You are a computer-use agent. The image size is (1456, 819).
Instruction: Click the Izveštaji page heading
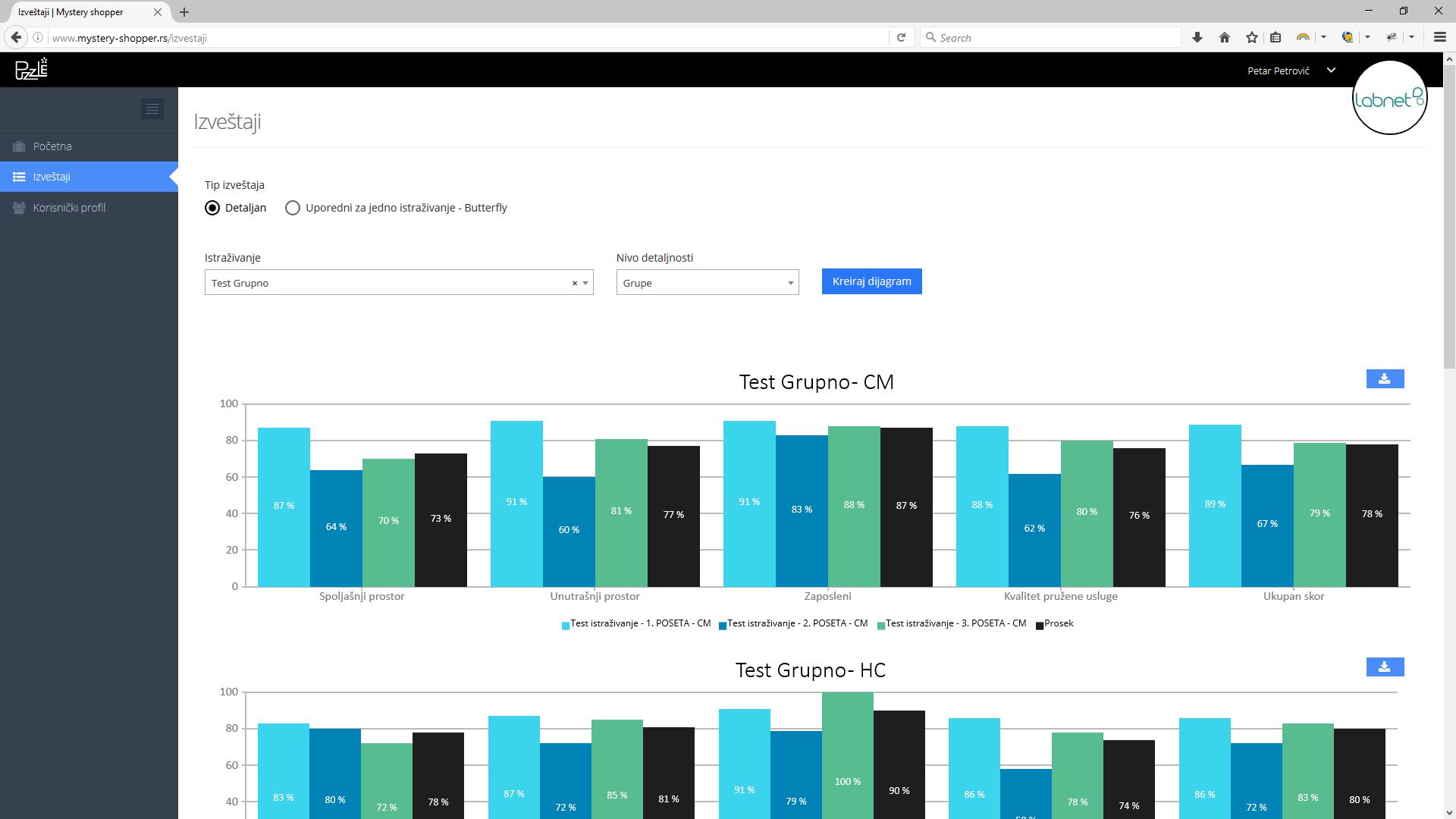pyautogui.click(x=227, y=121)
